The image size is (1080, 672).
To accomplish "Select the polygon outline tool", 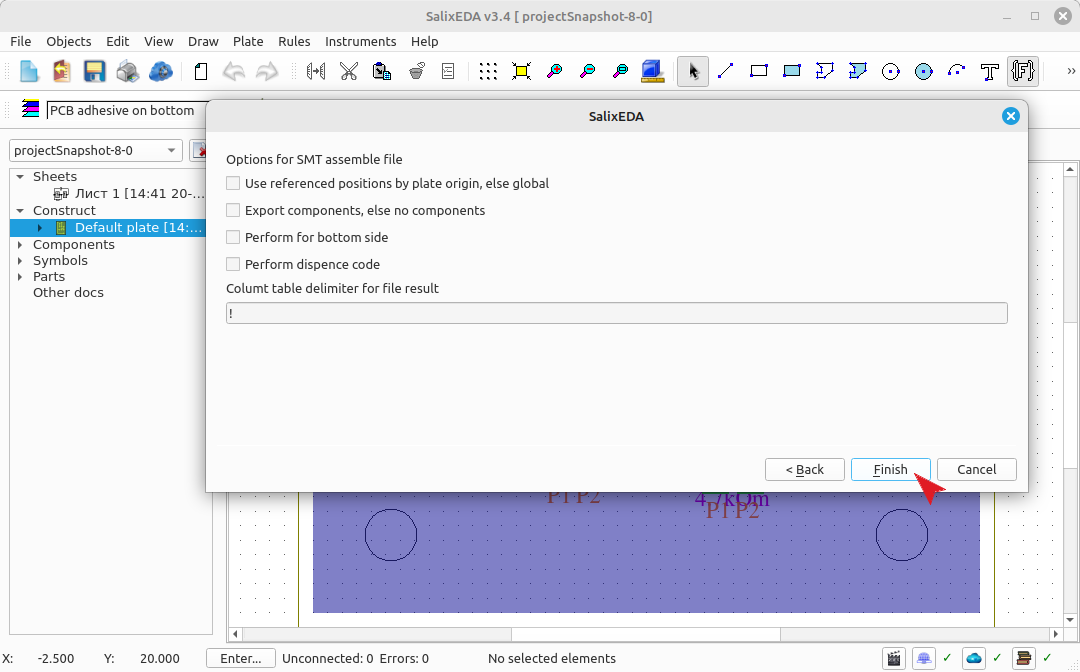I will pyautogui.click(x=824, y=71).
